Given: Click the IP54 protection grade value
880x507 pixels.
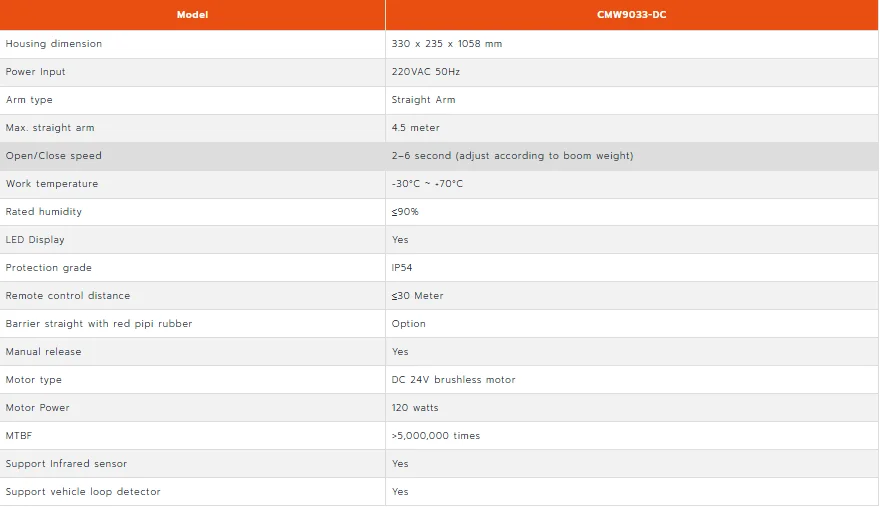Looking at the screenshot, I should point(402,268).
